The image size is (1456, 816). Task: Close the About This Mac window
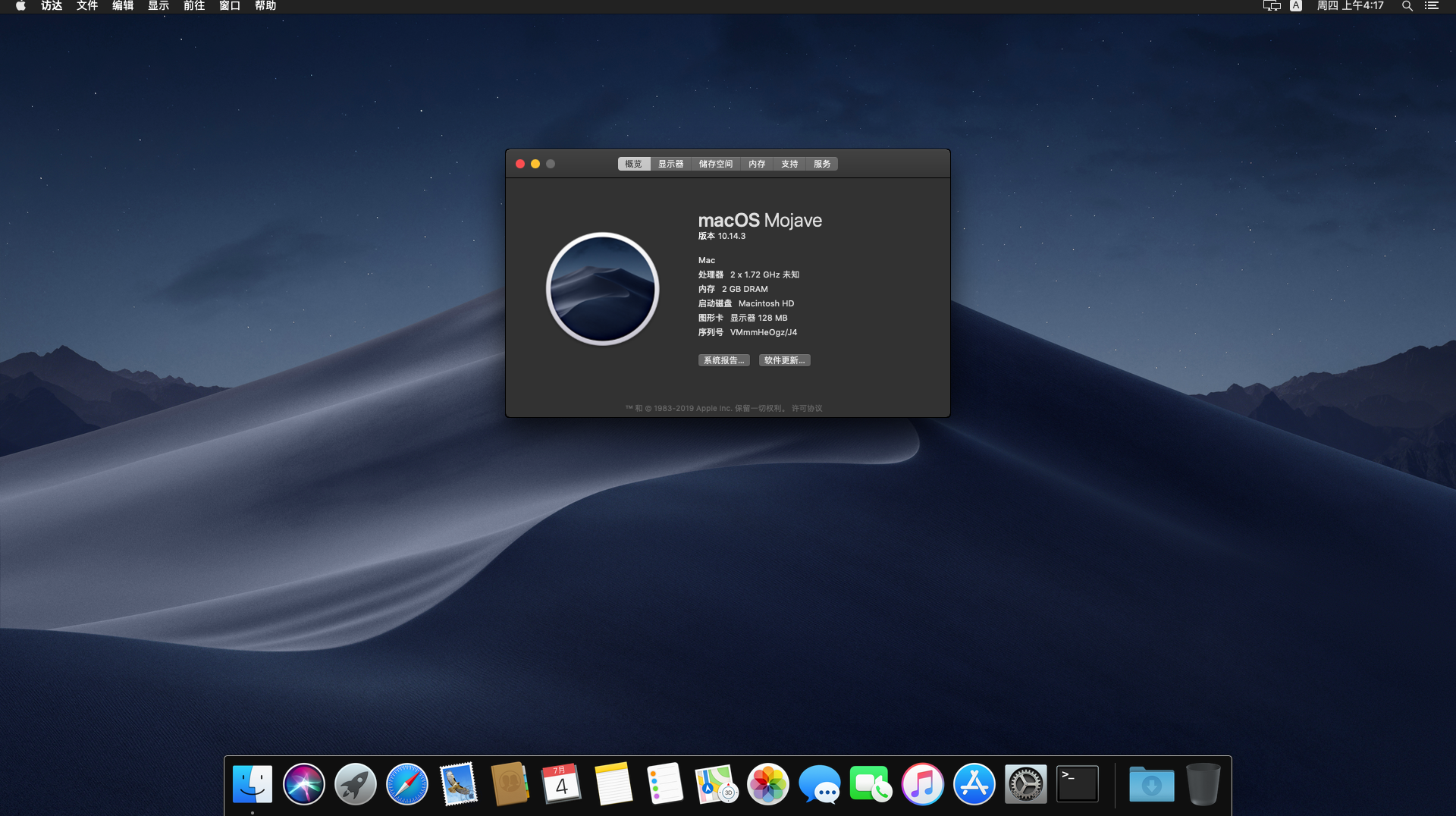[520, 164]
